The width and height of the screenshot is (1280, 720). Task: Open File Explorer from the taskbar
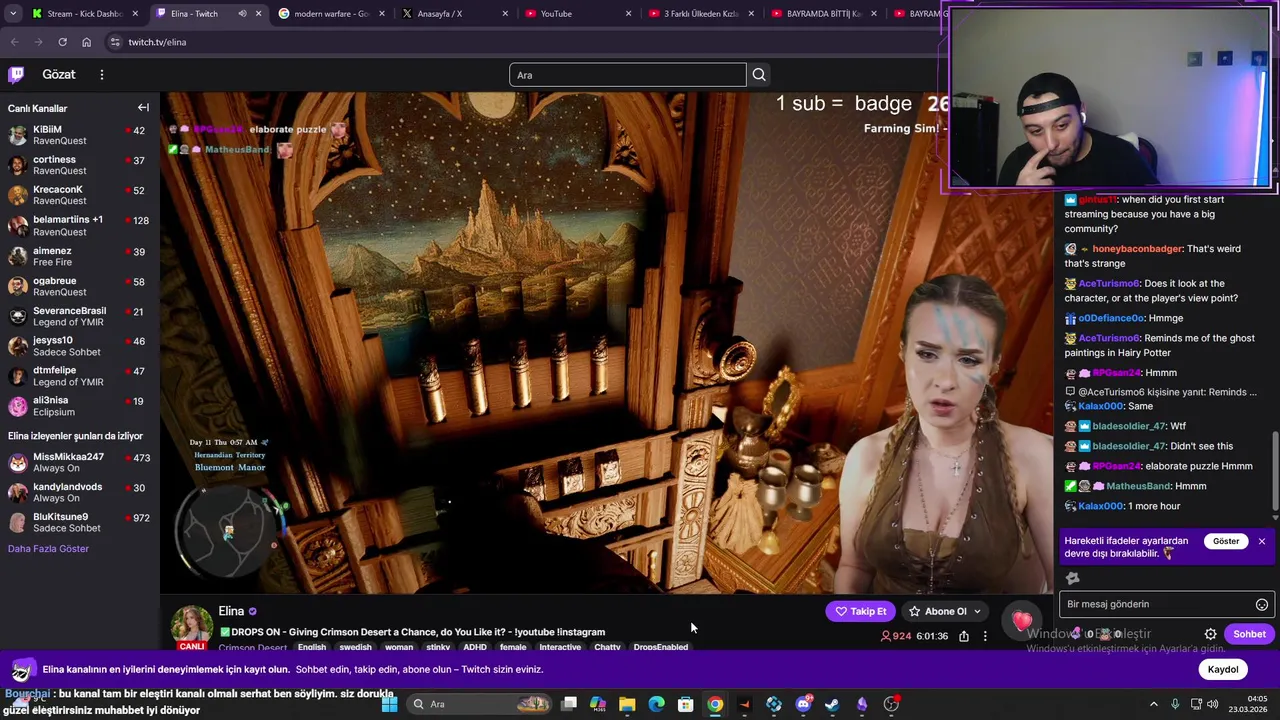click(627, 704)
